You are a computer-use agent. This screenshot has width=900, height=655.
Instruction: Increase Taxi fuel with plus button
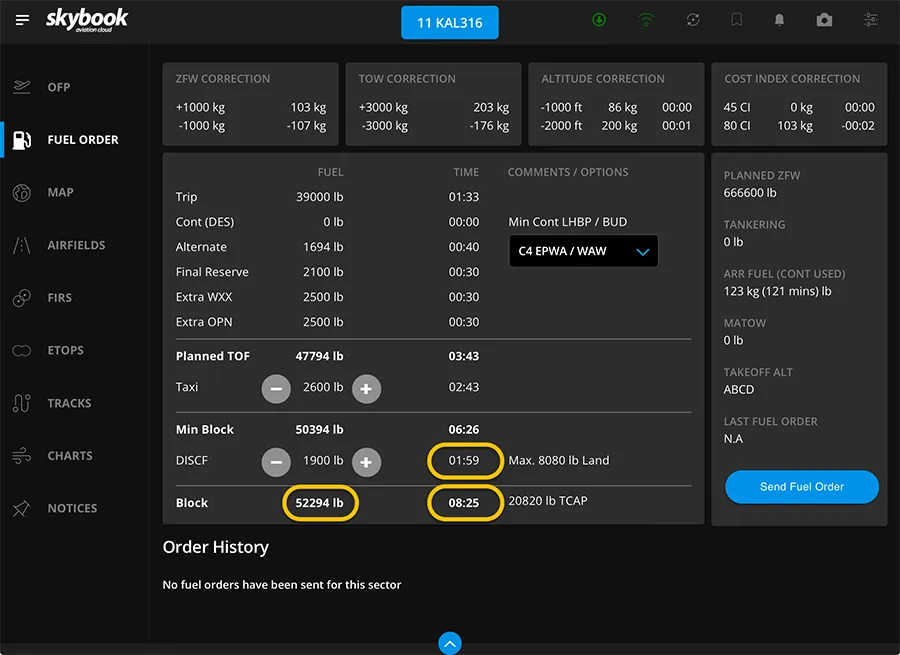coord(366,388)
